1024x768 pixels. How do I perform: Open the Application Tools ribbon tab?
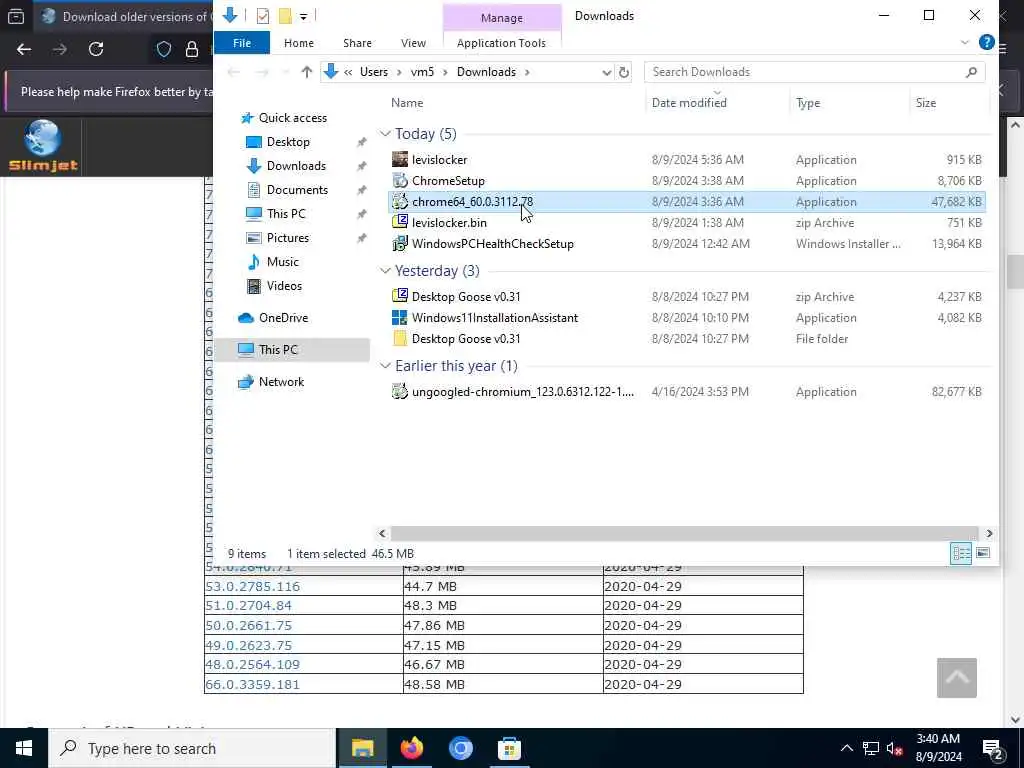pyautogui.click(x=502, y=42)
